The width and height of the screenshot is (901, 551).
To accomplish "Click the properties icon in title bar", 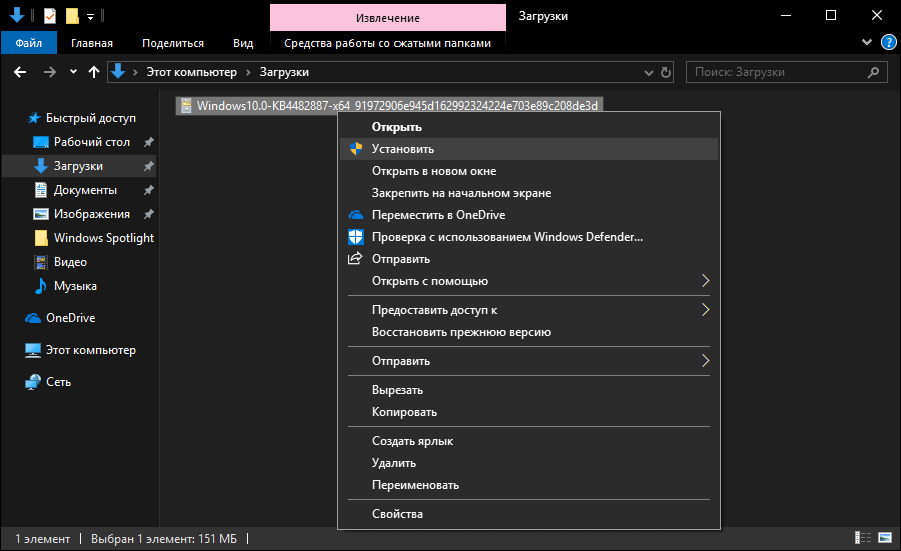I will point(50,16).
